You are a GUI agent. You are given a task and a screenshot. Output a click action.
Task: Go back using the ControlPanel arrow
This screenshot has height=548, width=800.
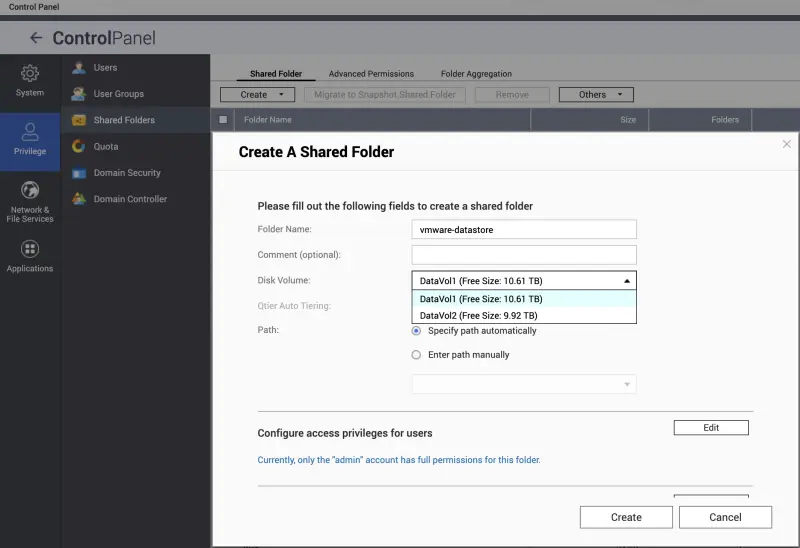click(x=36, y=38)
